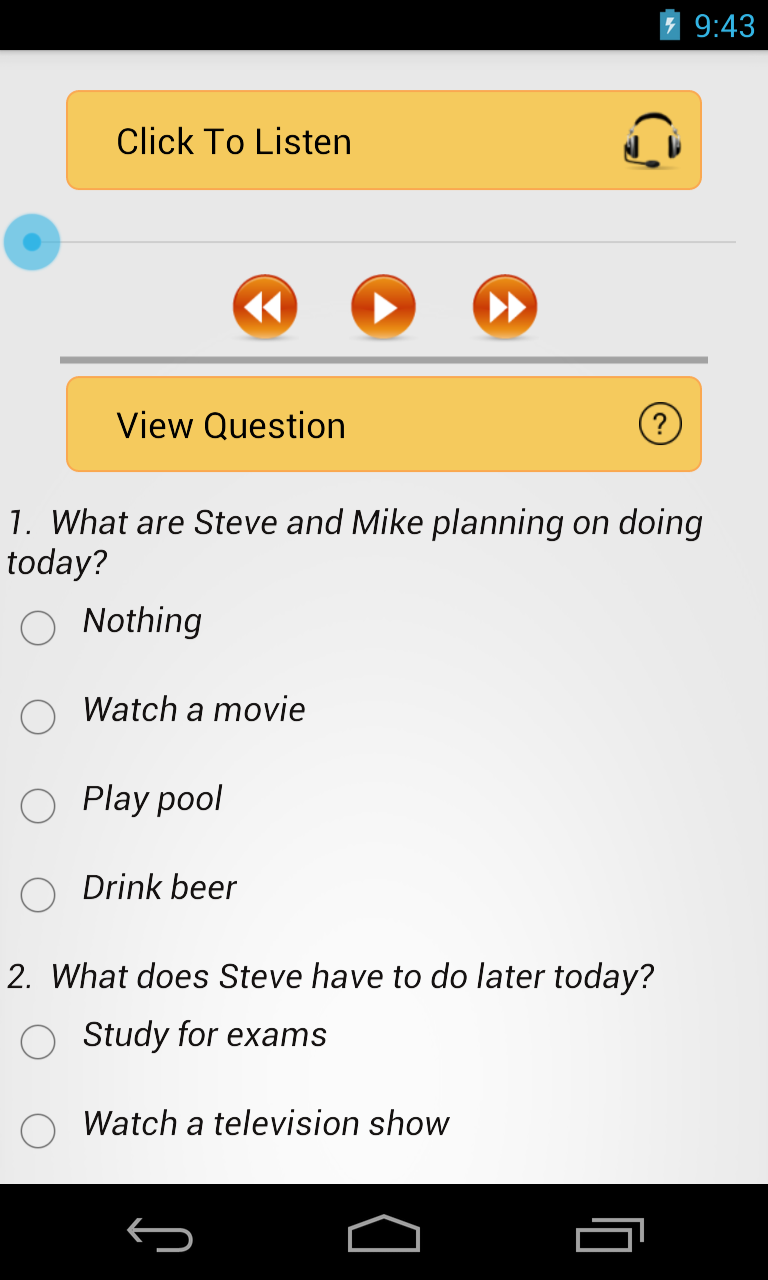768x1280 pixels.
Task: Tap the Android back navigation icon
Action: click(x=160, y=1235)
